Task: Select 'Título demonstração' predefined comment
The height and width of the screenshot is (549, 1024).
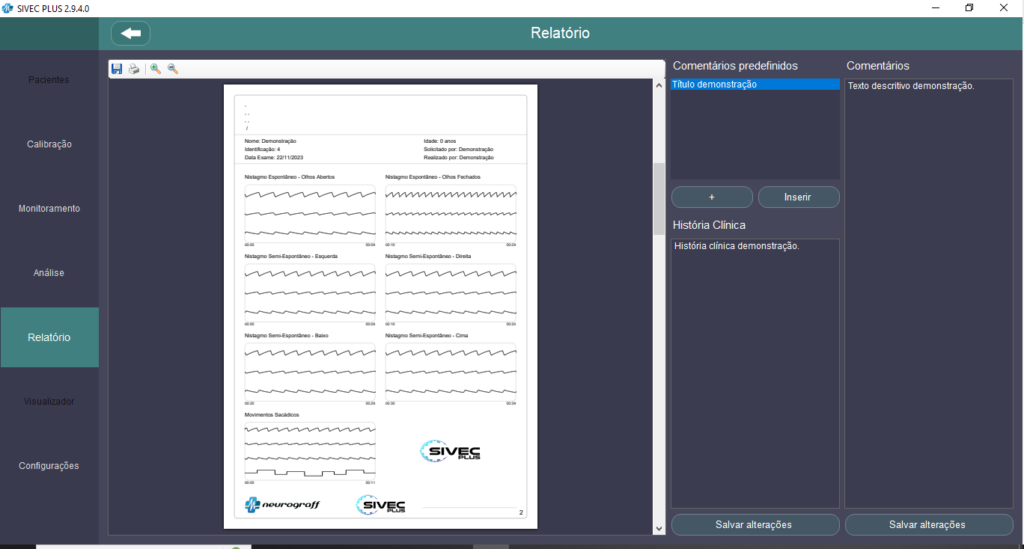Action: click(755, 85)
